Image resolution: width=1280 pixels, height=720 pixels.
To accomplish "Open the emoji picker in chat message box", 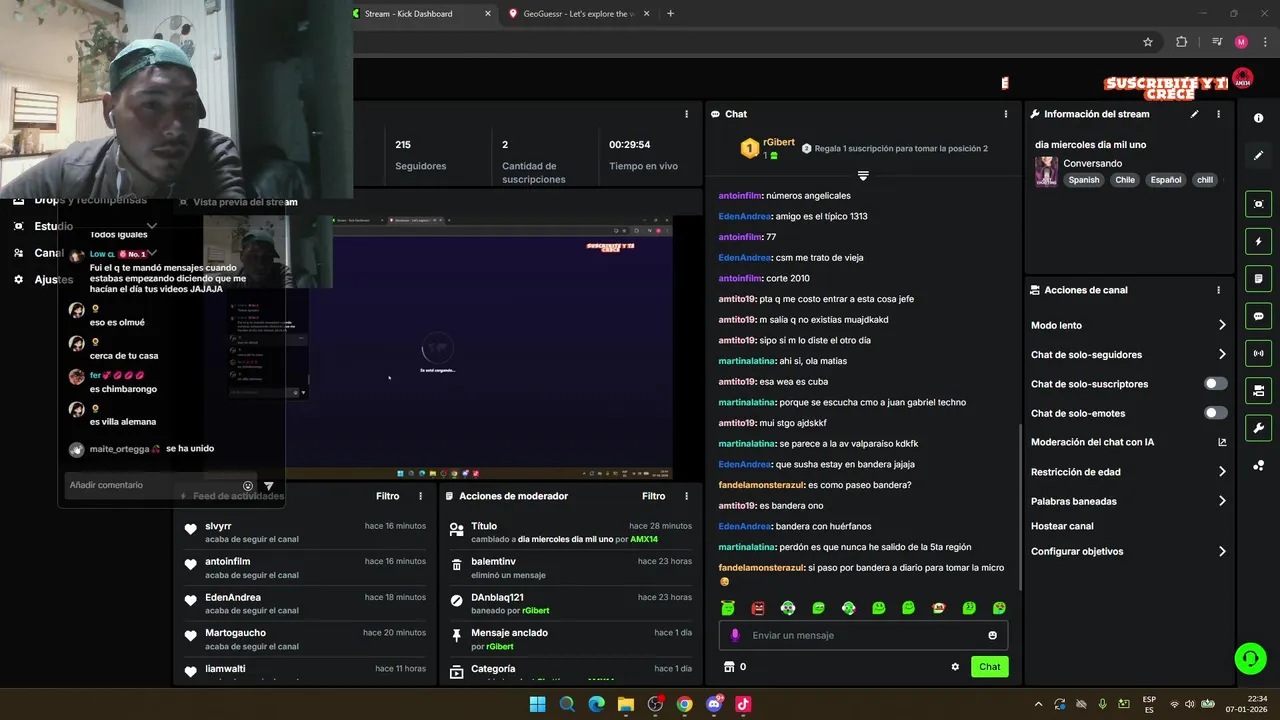I will point(992,635).
